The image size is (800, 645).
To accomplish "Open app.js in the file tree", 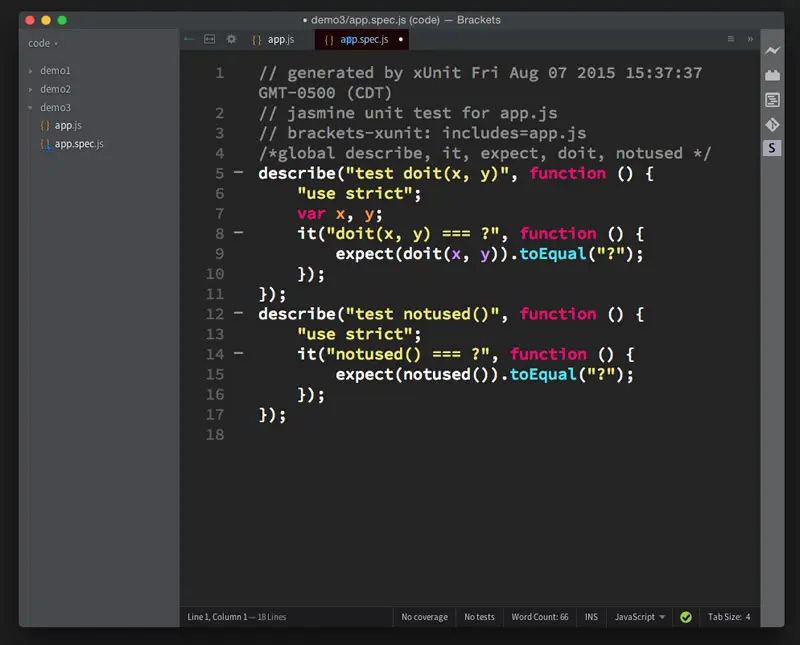I will point(68,125).
